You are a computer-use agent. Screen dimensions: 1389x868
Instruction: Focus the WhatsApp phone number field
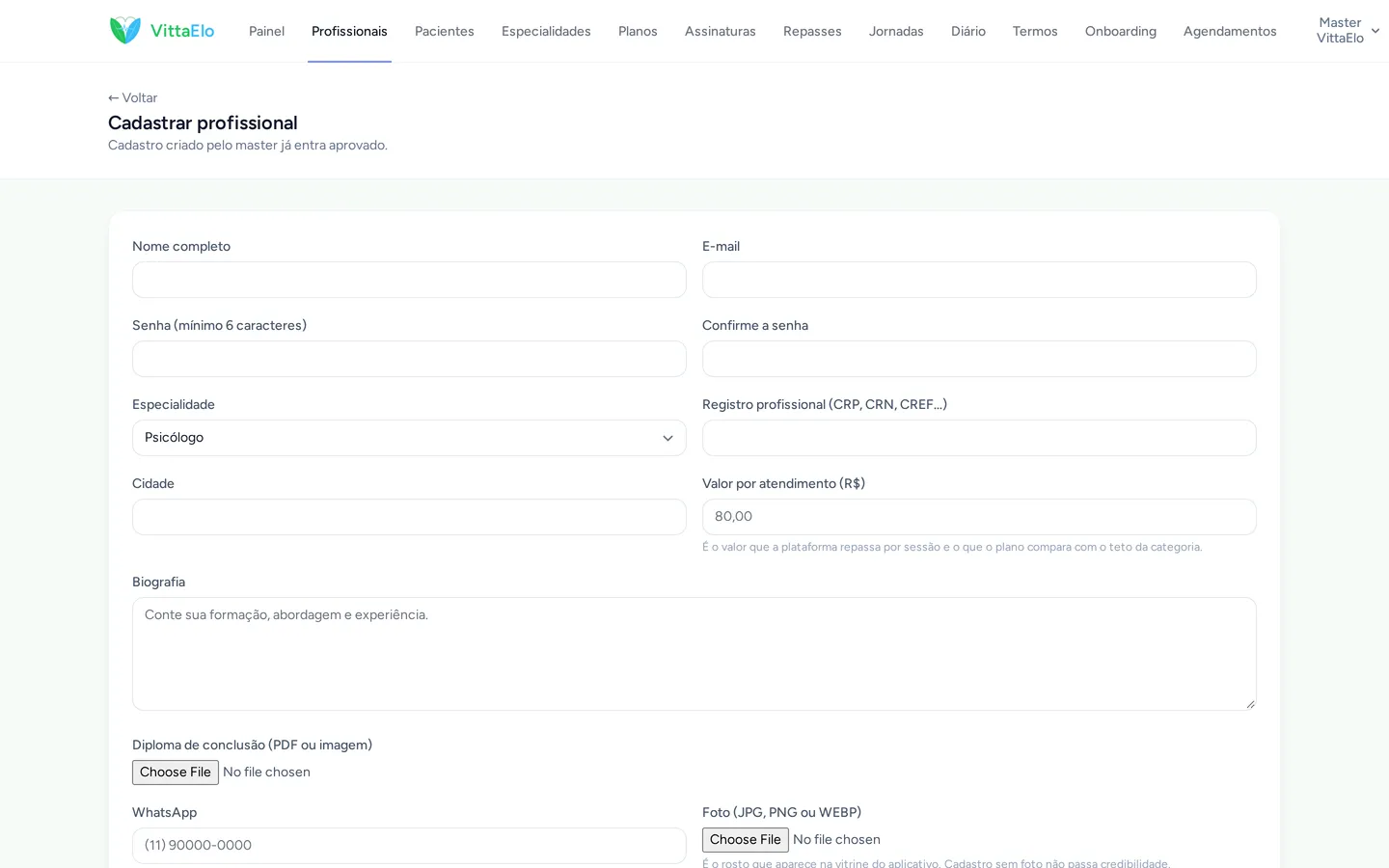click(409, 846)
